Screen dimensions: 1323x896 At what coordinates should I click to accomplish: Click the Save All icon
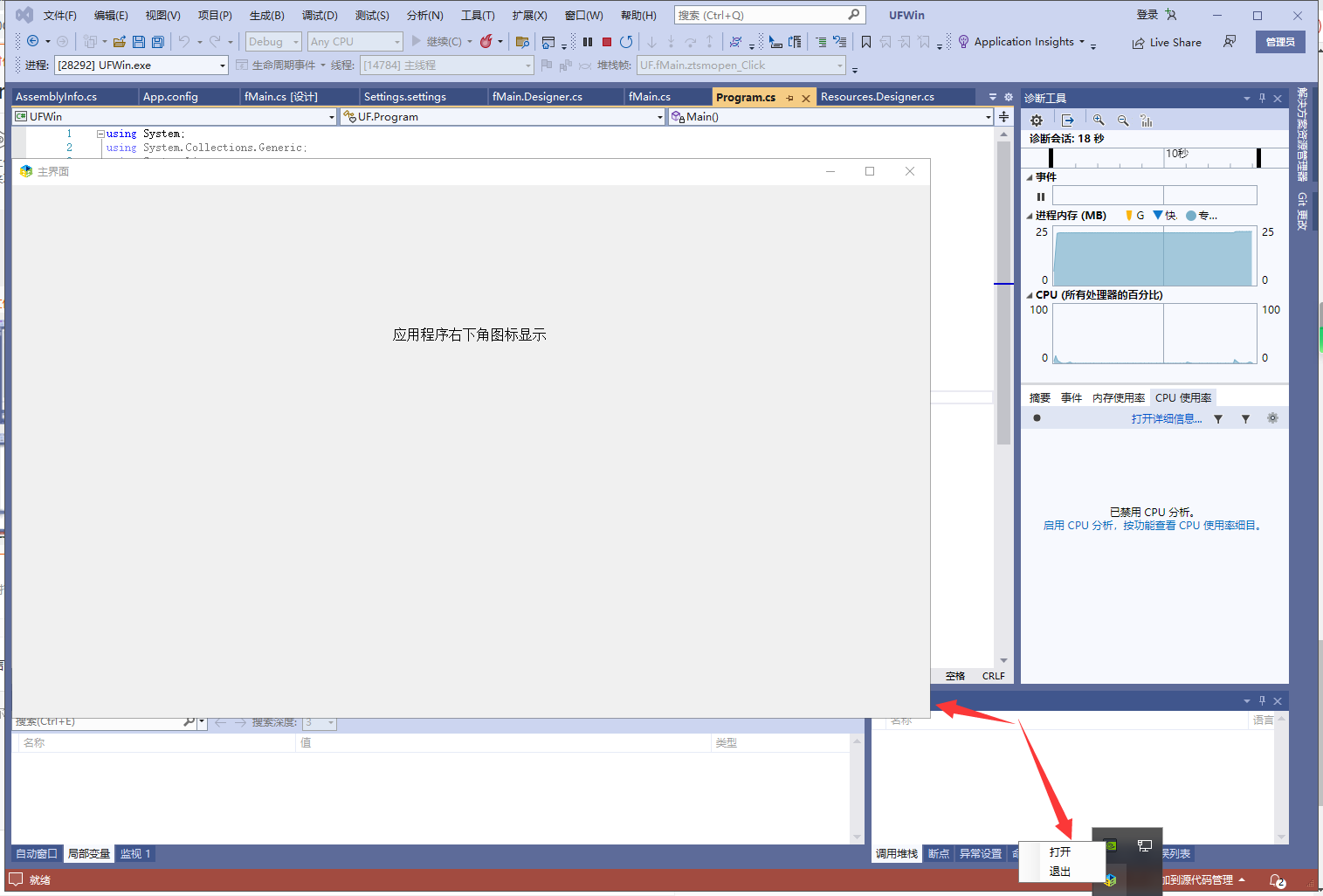coord(158,41)
